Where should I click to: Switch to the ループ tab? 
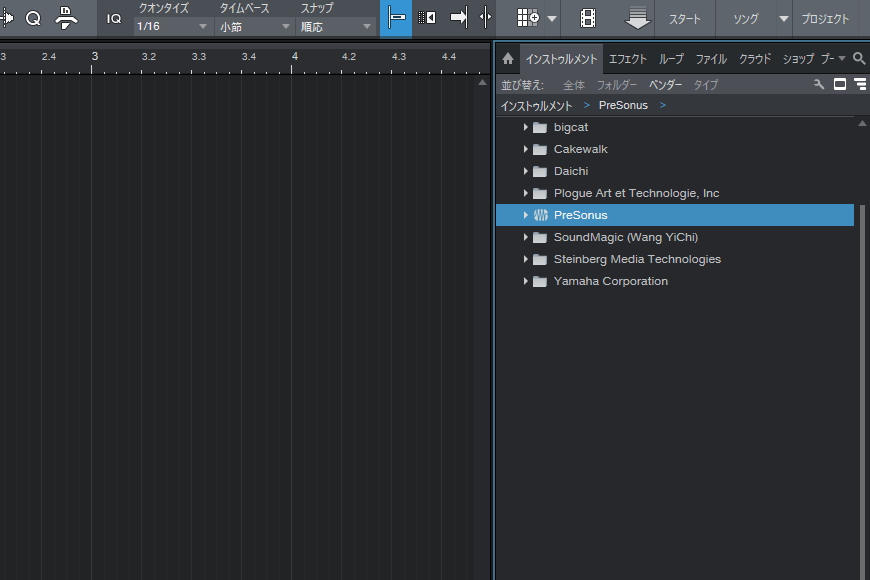point(671,59)
